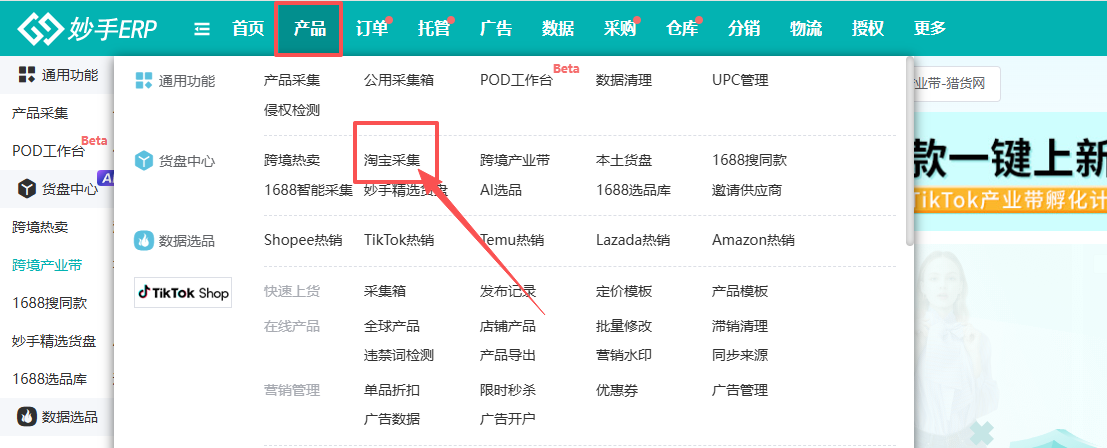
Task: Click the dropdown menu vertical scrollbar
Action: tap(910, 152)
